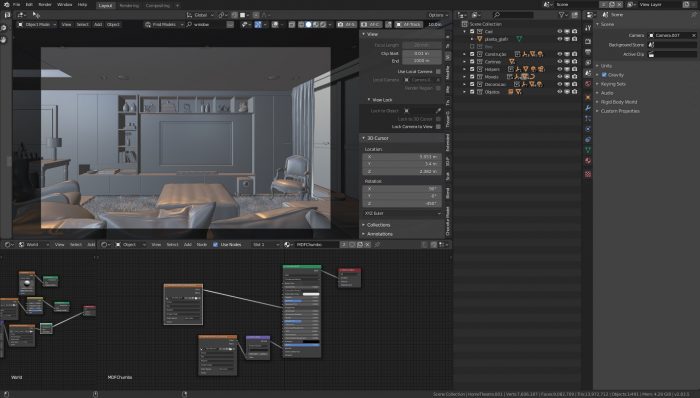Collapse the Ceel collection
The width and height of the screenshot is (700, 398).
[465, 32]
